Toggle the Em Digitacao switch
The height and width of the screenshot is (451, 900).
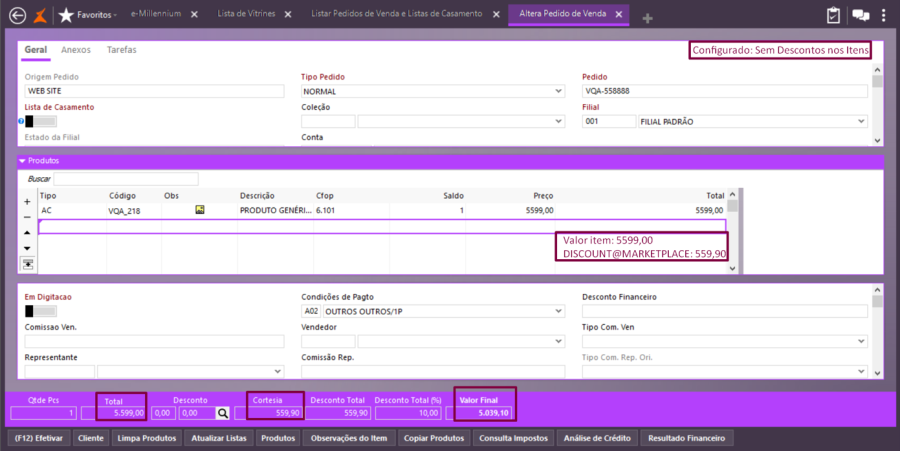[x=41, y=311]
